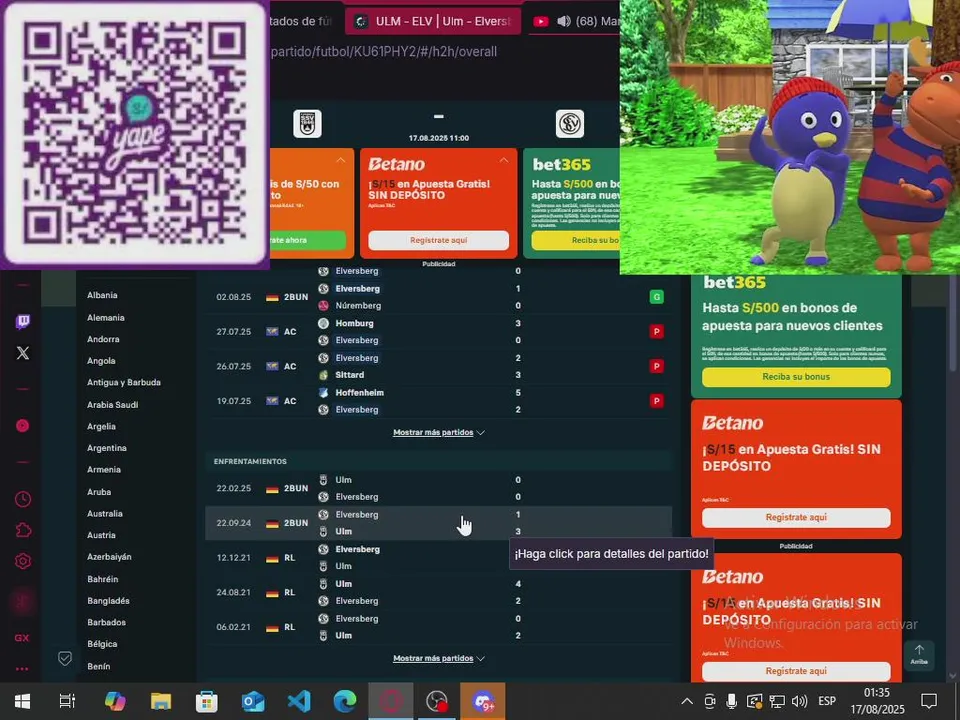Open Windows Start menu
This screenshot has width=960, height=720.
(x=23, y=701)
